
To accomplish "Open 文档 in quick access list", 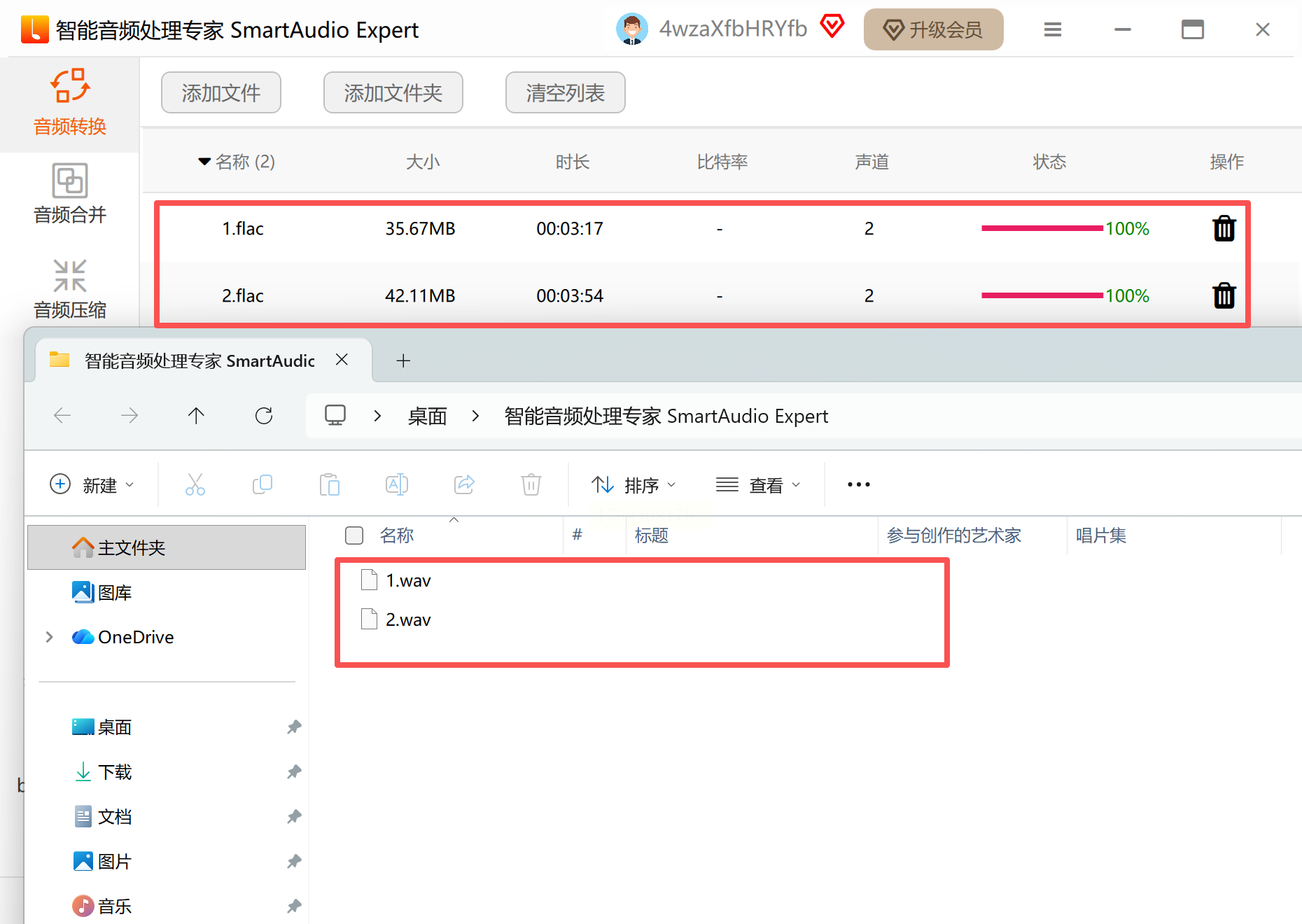I will [x=102, y=817].
